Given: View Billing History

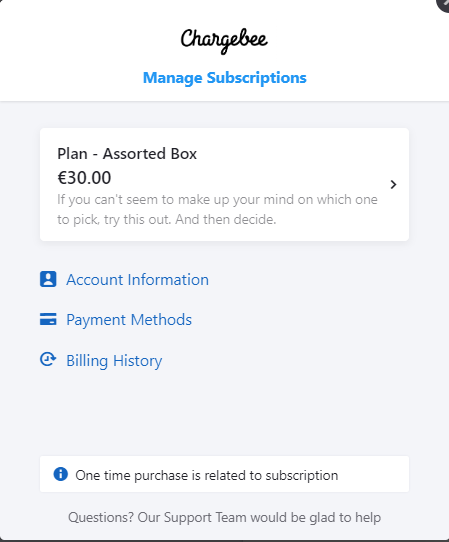Looking at the screenshot, I should pos(114,361).
